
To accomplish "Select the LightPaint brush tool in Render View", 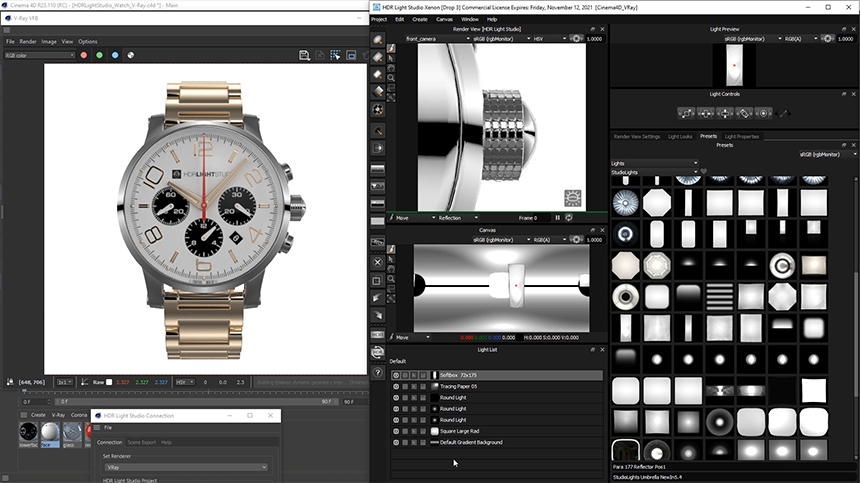I will (391, 48).
